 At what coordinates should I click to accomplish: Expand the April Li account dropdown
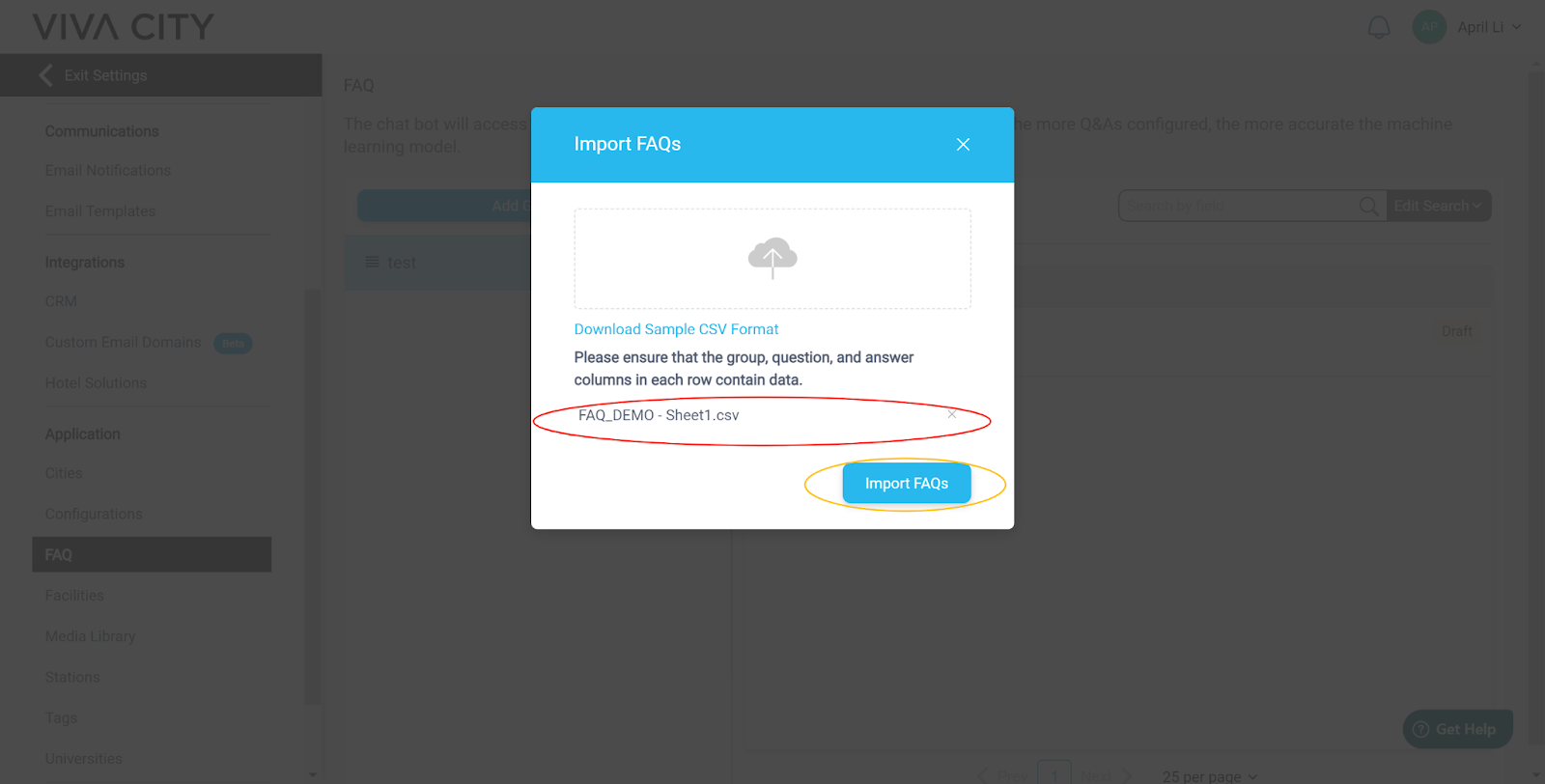click(1516, 27)
